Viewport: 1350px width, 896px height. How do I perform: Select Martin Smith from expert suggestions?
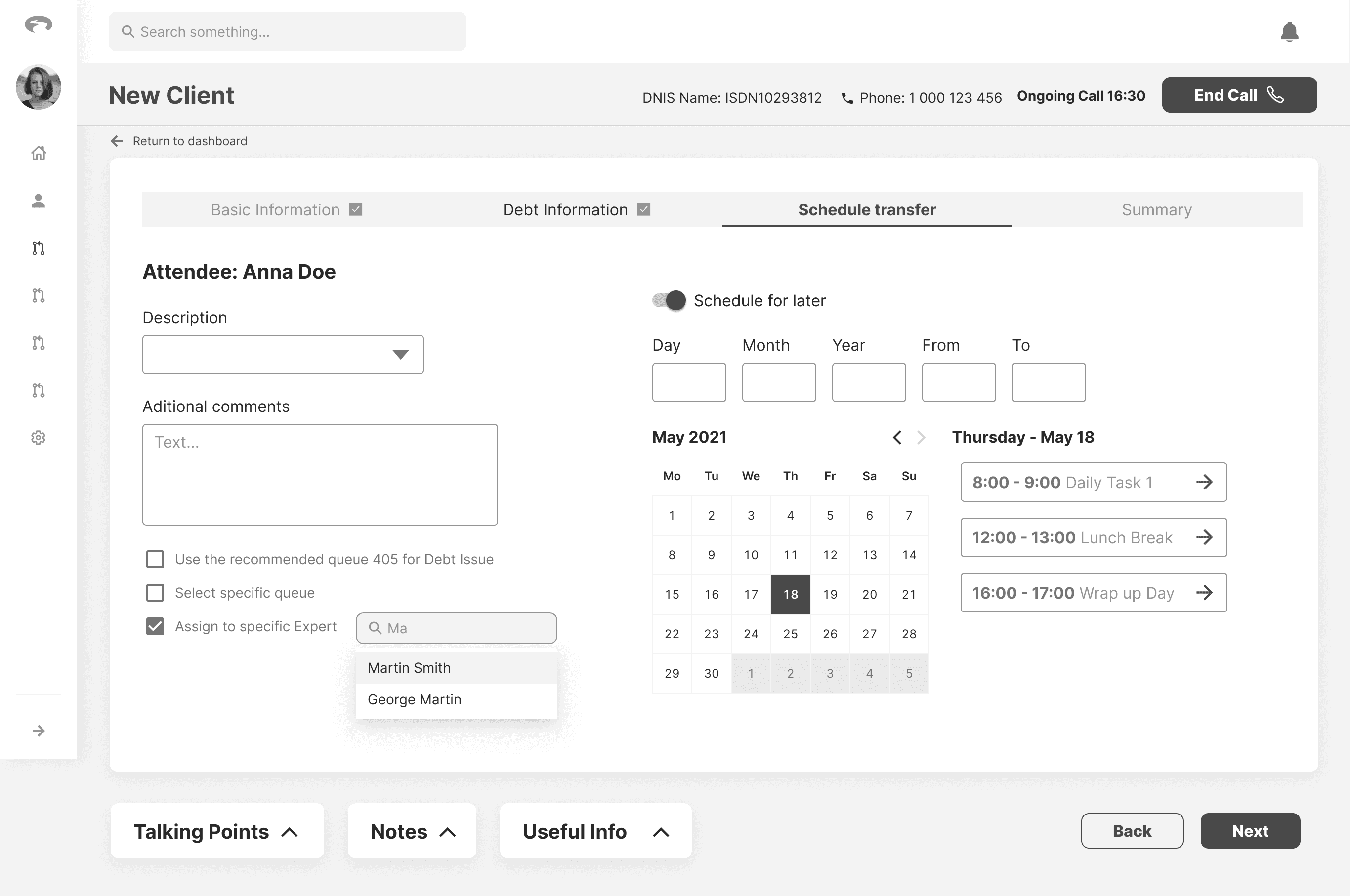pyautogui.click(x=409, y=668)
